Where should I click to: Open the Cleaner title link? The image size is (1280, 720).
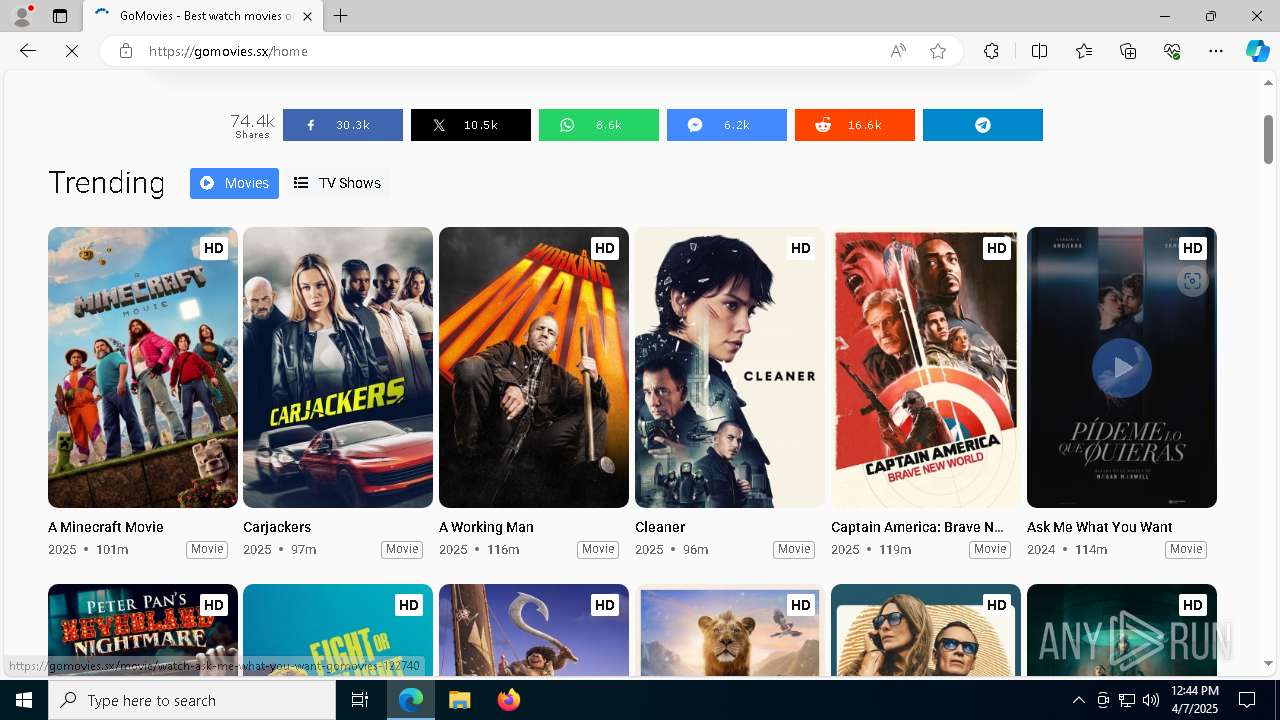pyautogui.click(x=660, y=527)
